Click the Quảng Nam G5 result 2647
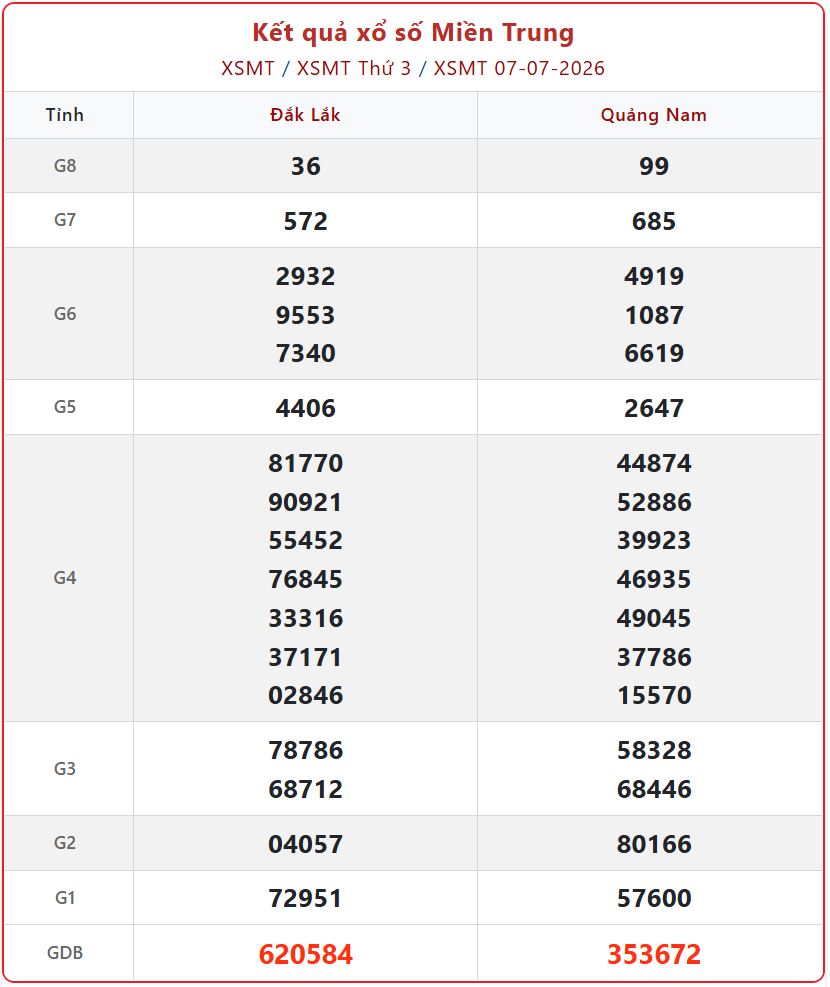 [x=654, y=409]
